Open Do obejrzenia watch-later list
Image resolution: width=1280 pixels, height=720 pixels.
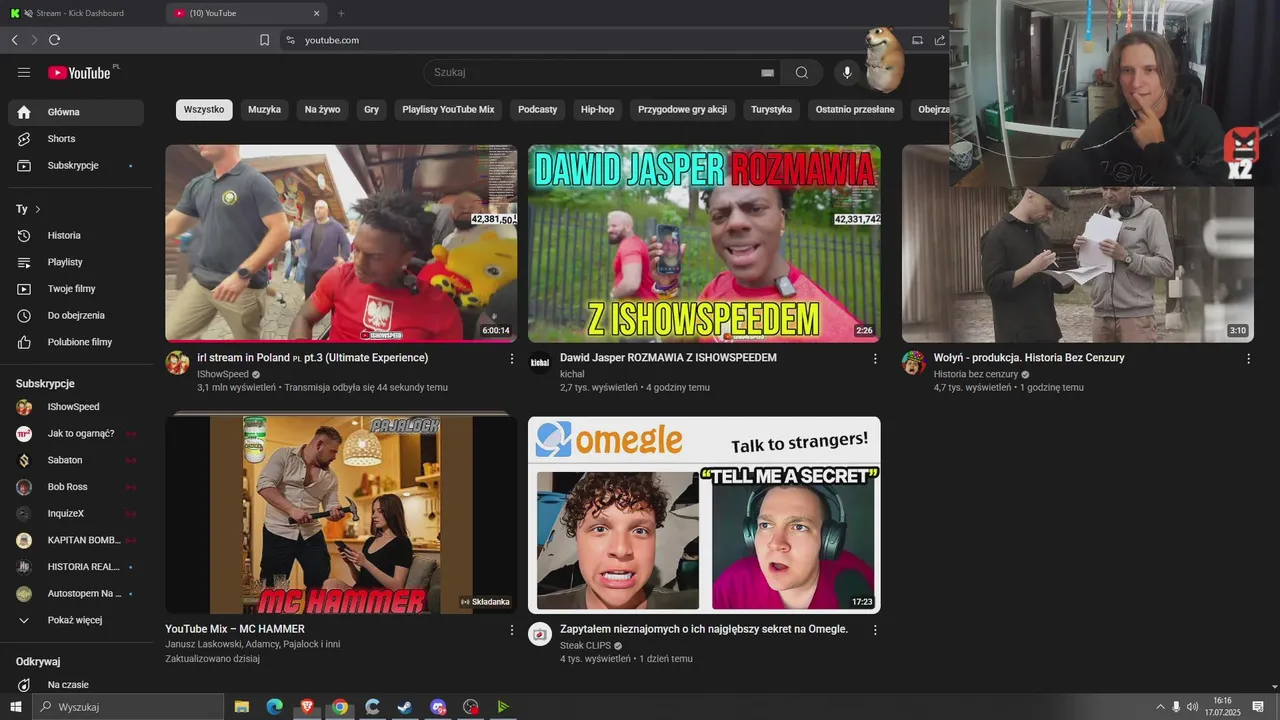point(76,315)
